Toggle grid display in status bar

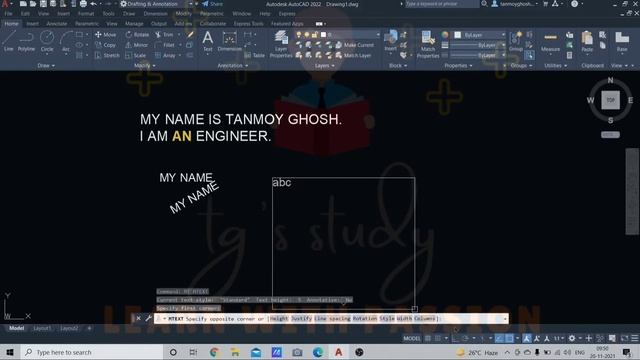pyautogui.click(x=428, y=338)
